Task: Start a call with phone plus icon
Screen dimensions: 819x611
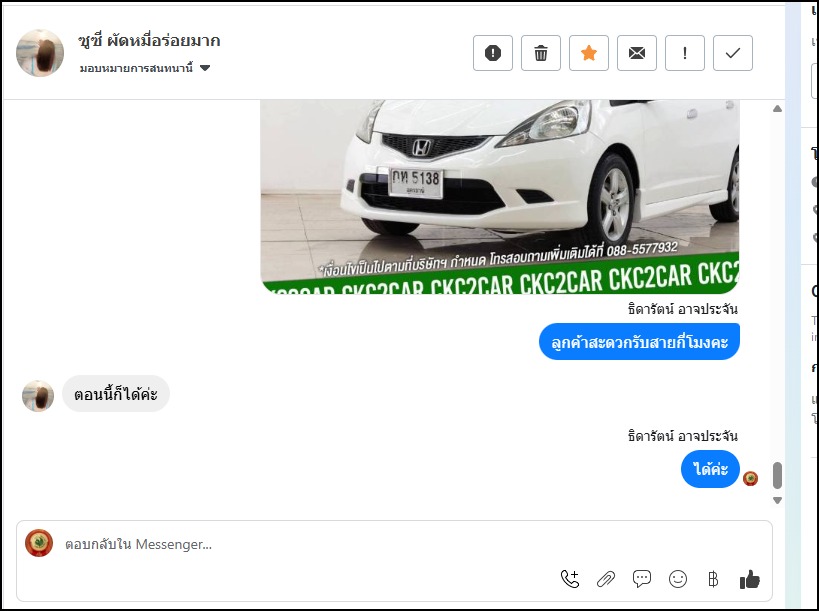Action: tap(570, 579)
